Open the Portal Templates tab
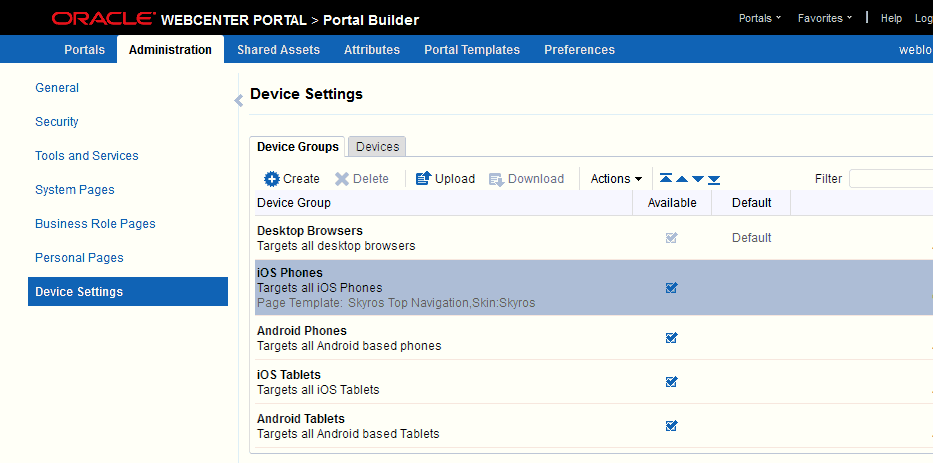The width and height of the screenshot is (933, 463). point(472,50)
